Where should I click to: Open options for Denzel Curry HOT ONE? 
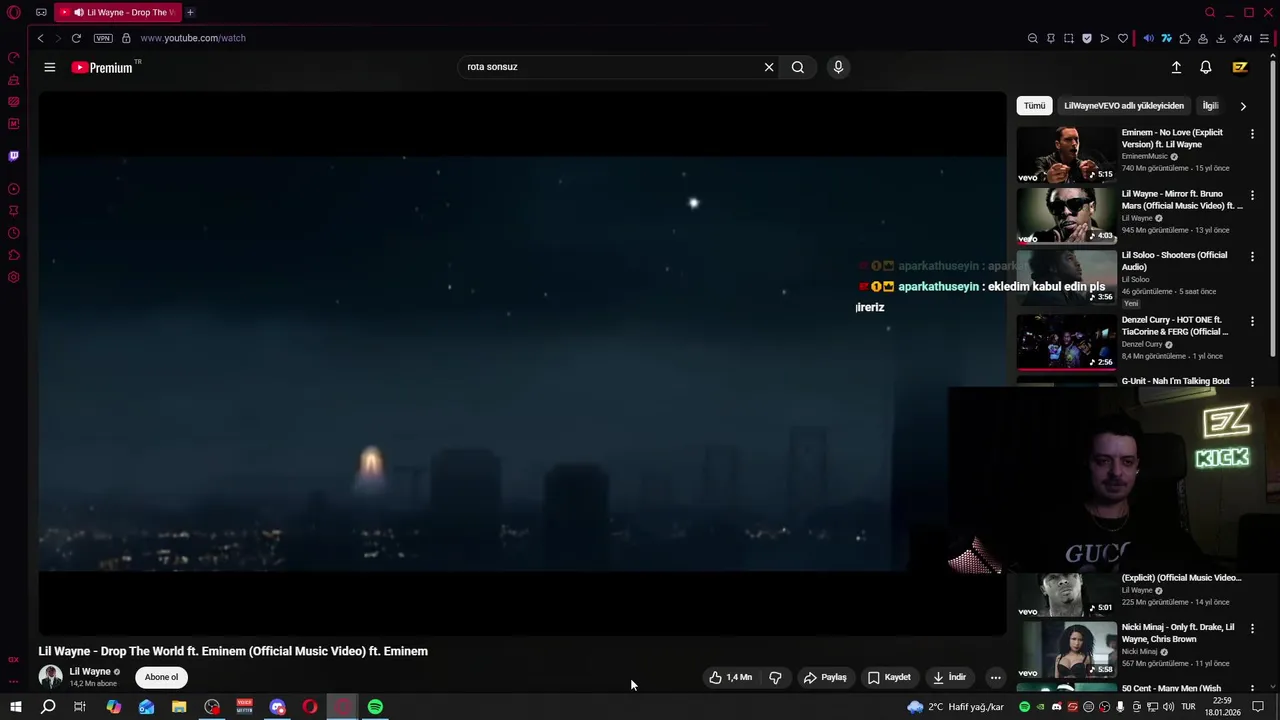click(x=1252, y=321)
